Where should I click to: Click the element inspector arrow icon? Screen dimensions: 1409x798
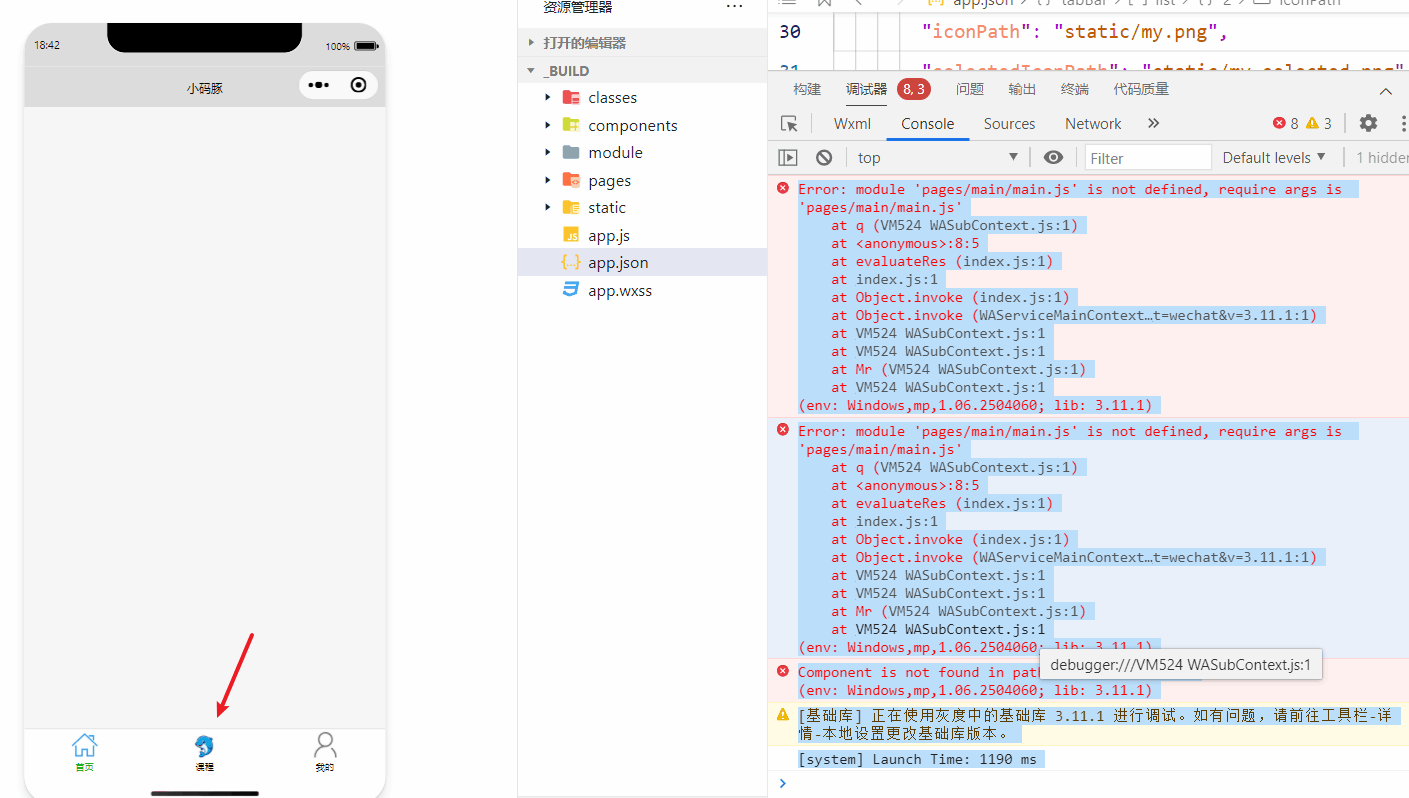(x=789, y=124)
